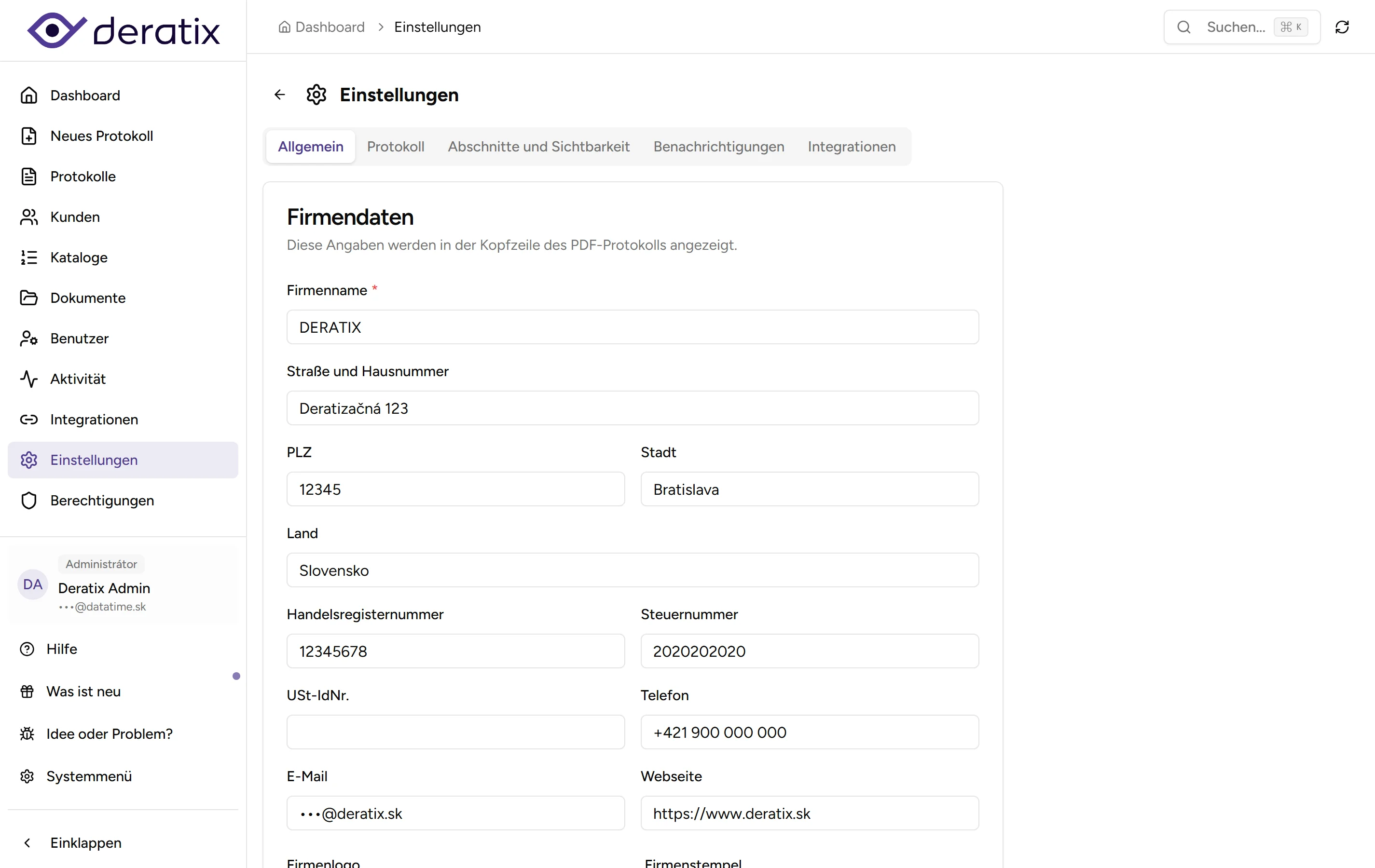Open Aktivität via the pulse icon
The image size is (1375, 868).
coord(29,379)
